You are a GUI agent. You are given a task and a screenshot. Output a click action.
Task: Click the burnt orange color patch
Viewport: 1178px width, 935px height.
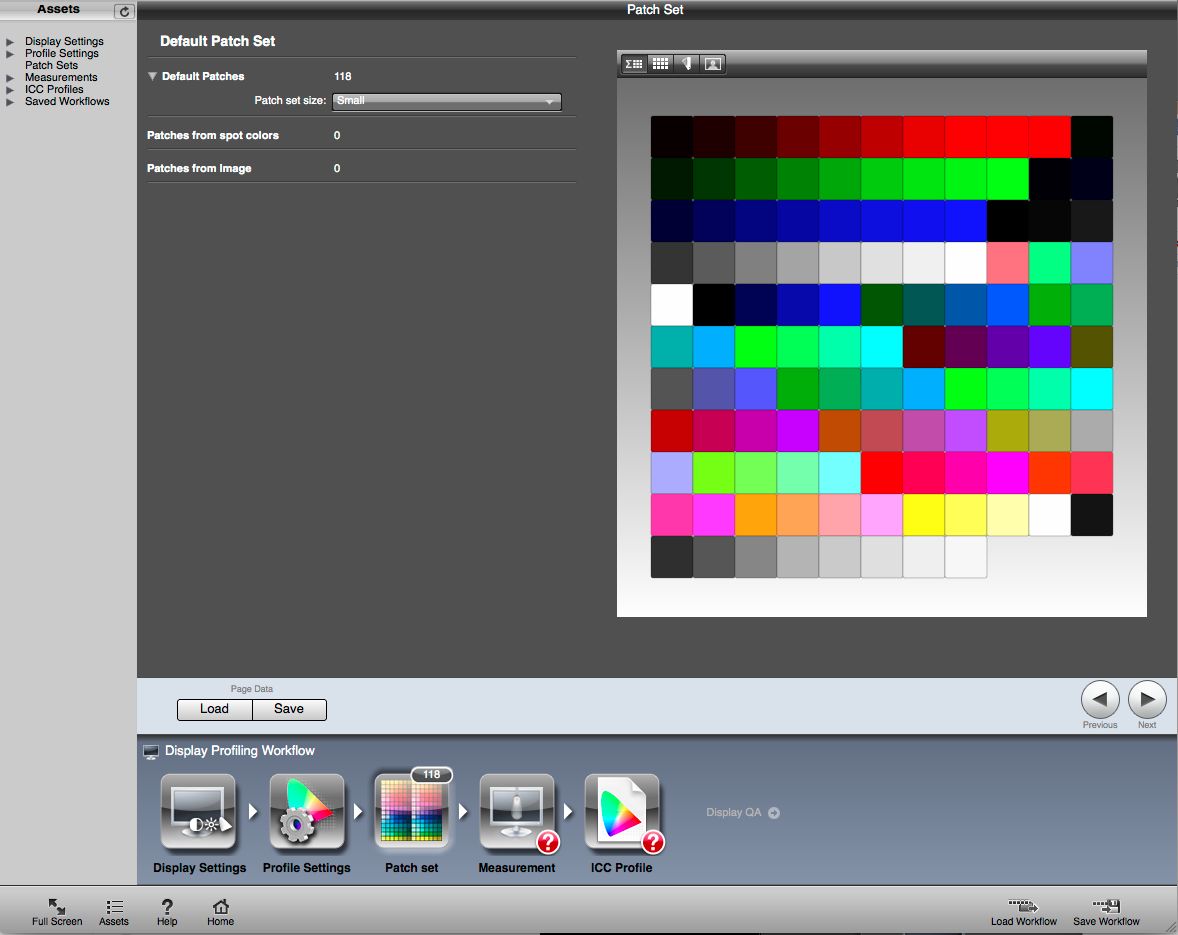click(839, 431)
